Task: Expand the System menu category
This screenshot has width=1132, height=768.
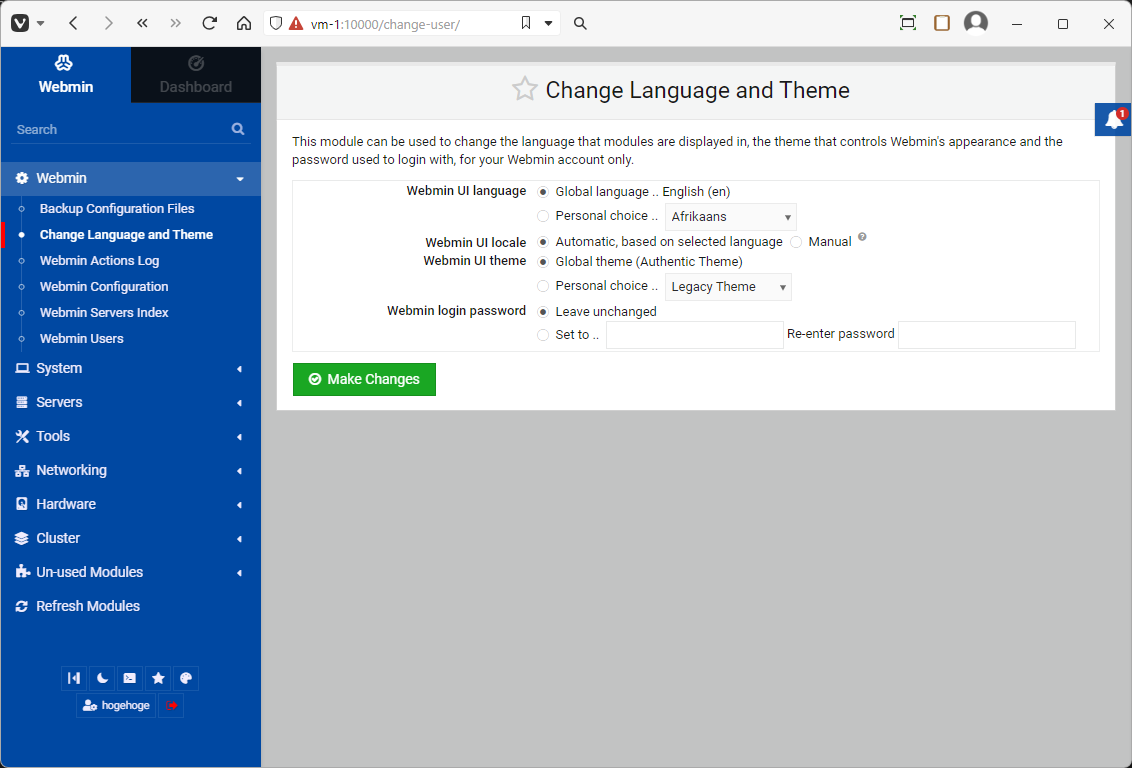Action: 131,368
